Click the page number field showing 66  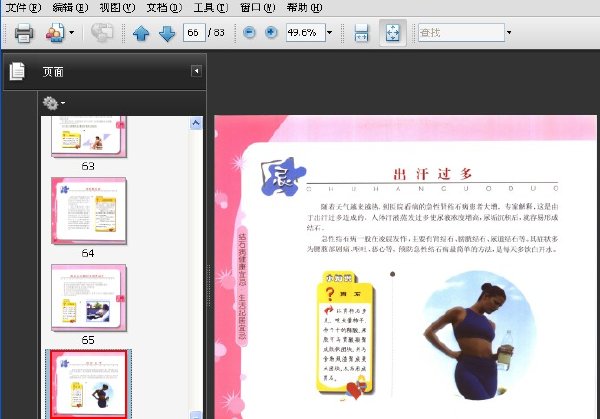(x=194, y=33)
